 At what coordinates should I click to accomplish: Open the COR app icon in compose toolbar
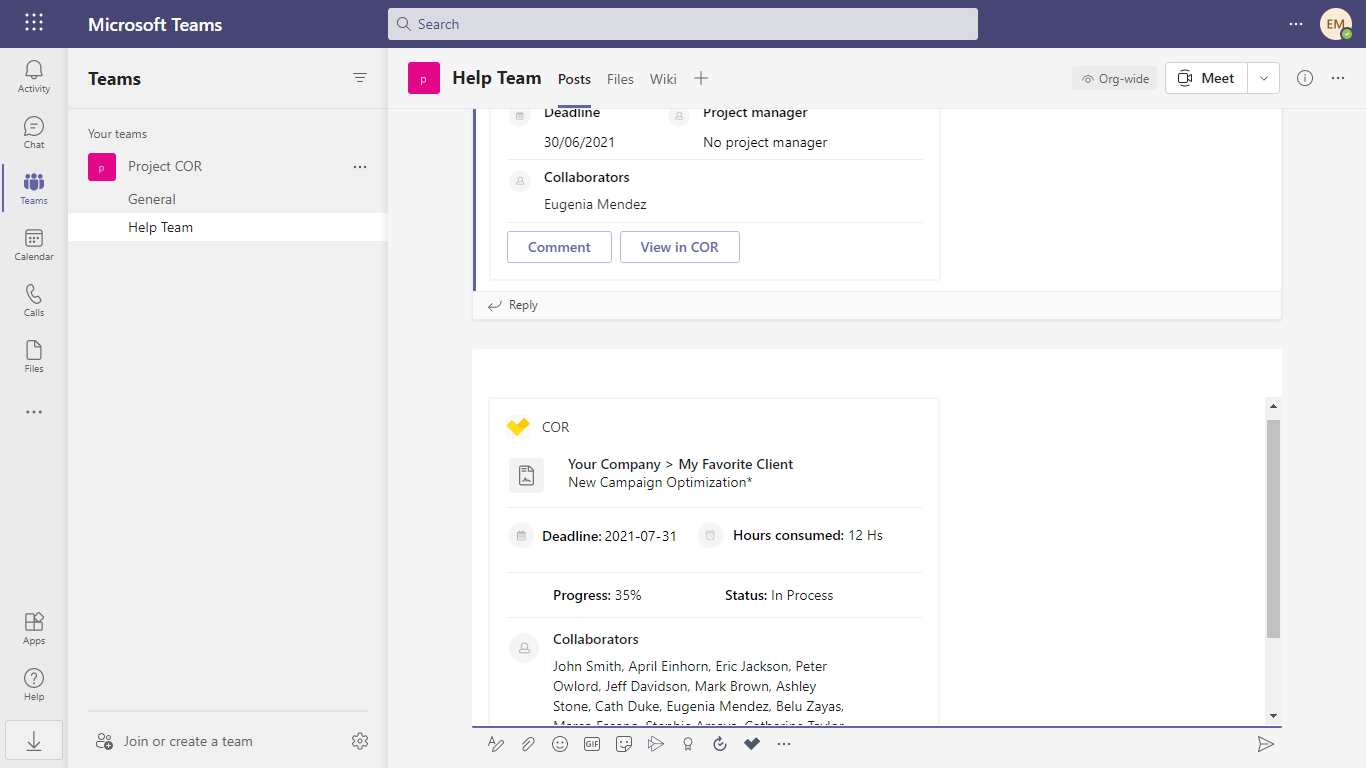pos(752,744)
